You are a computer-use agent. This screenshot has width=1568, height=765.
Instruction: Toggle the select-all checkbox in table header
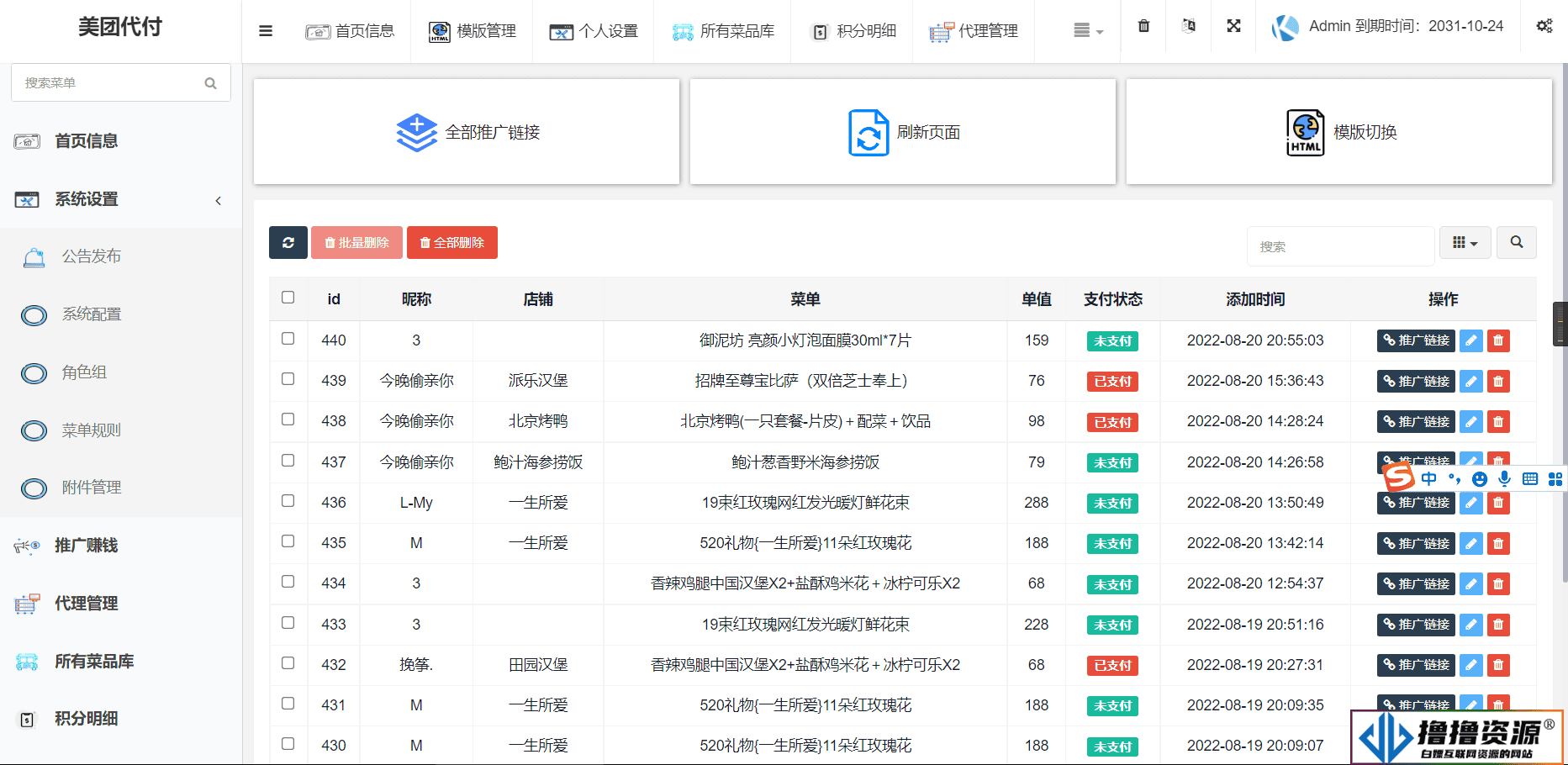point(288,298)
